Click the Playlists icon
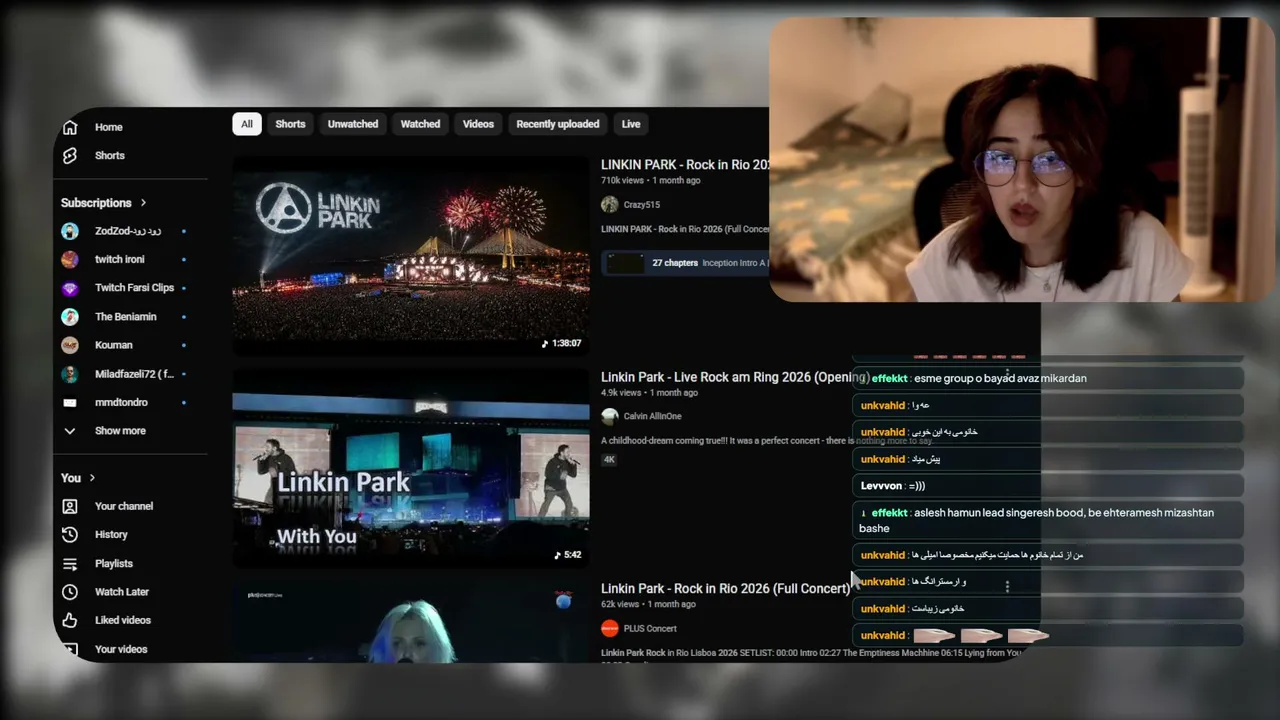This screenshot has height=720, width=1280. click(x=70, y=564)
